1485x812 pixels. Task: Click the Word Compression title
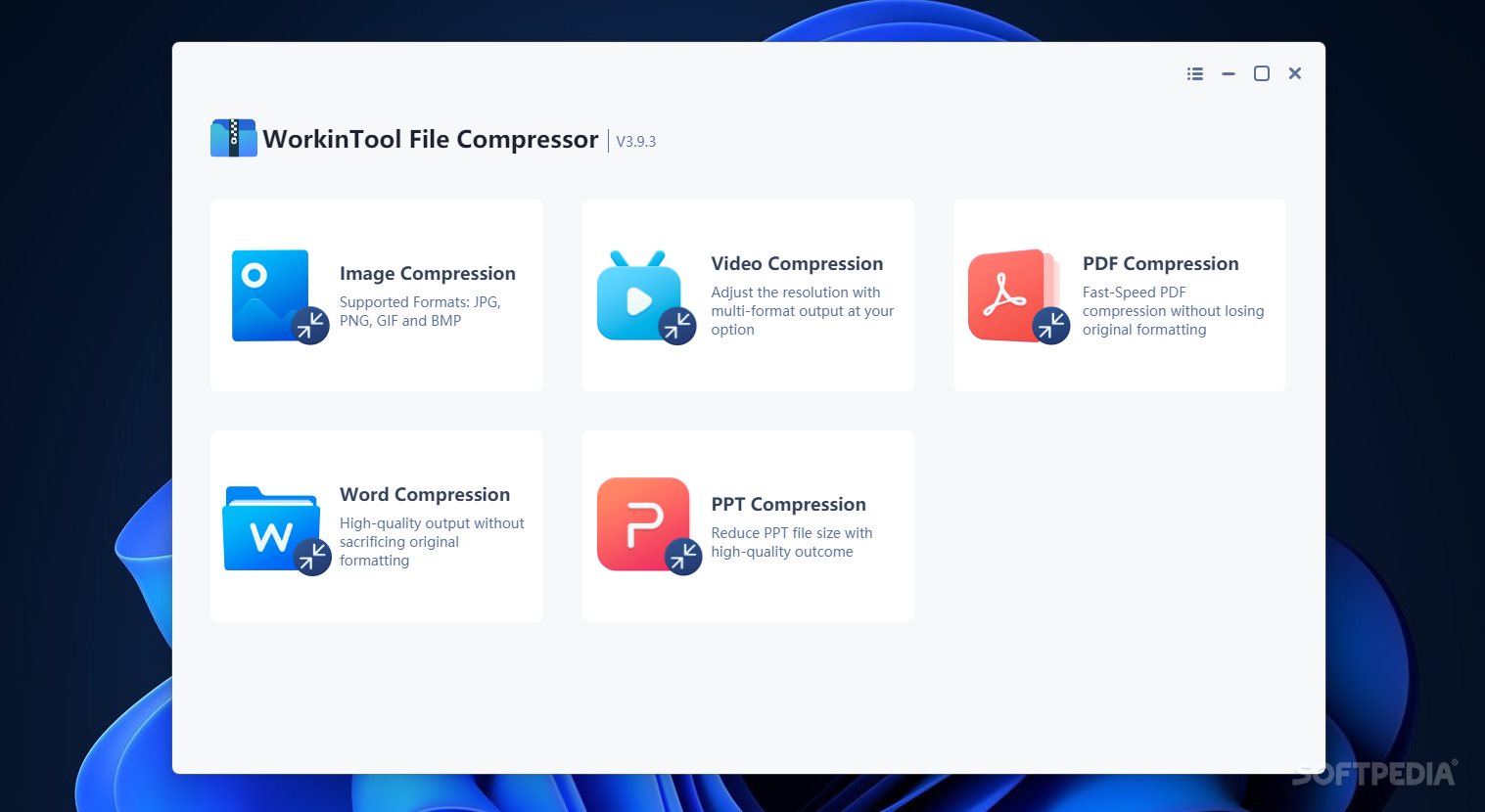tap(425, 495)
